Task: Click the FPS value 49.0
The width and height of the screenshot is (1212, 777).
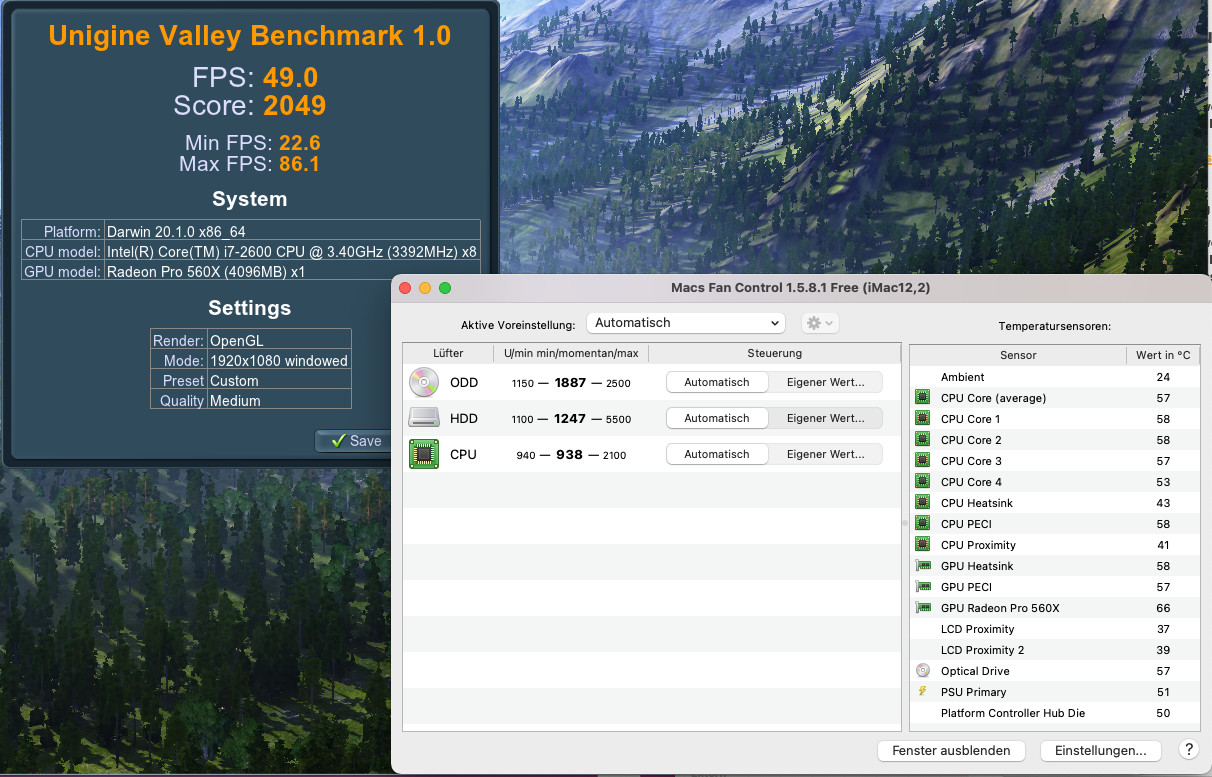Action: 291,78
